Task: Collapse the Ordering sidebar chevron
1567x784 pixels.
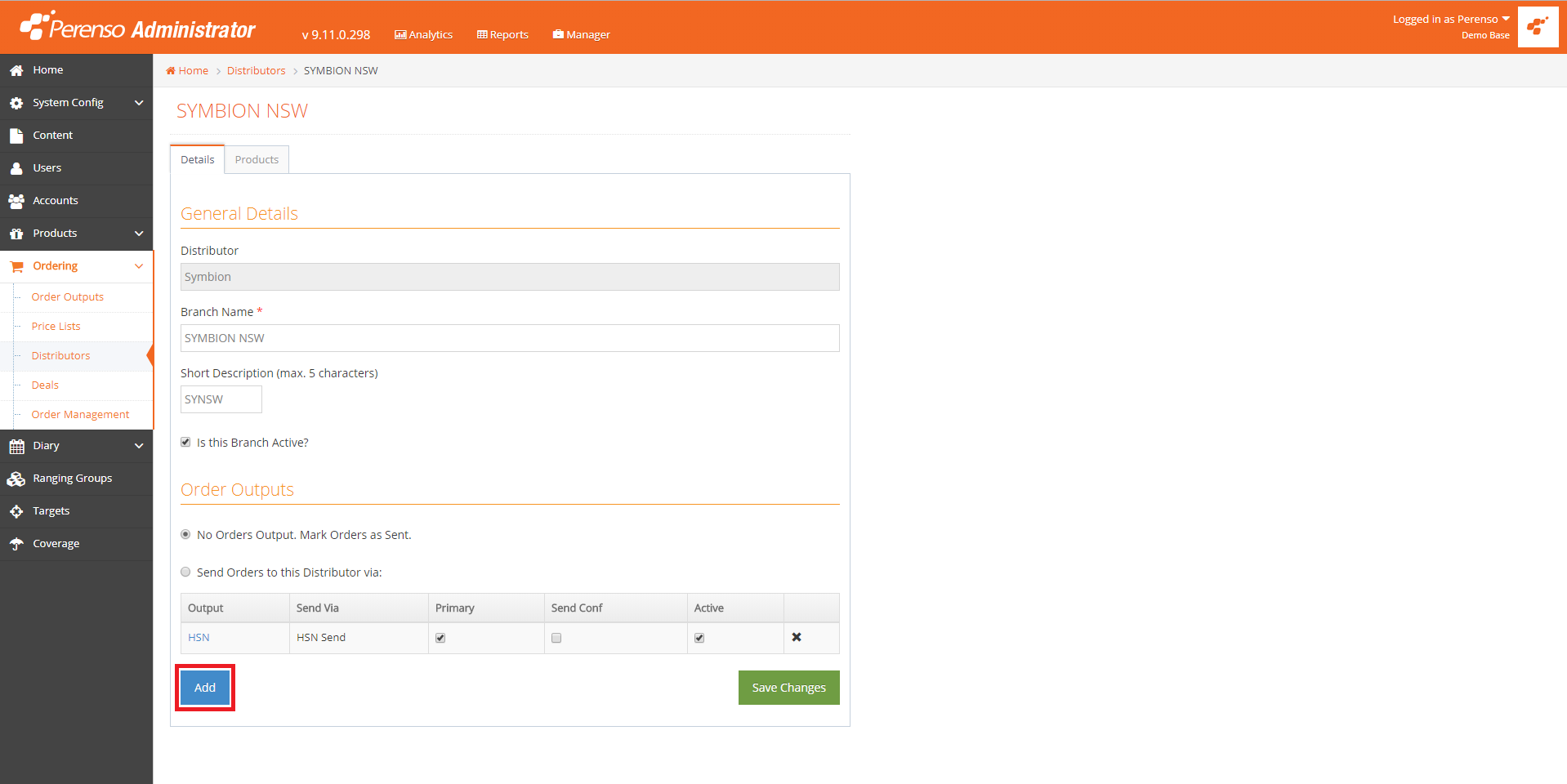Action: [139, 266]
